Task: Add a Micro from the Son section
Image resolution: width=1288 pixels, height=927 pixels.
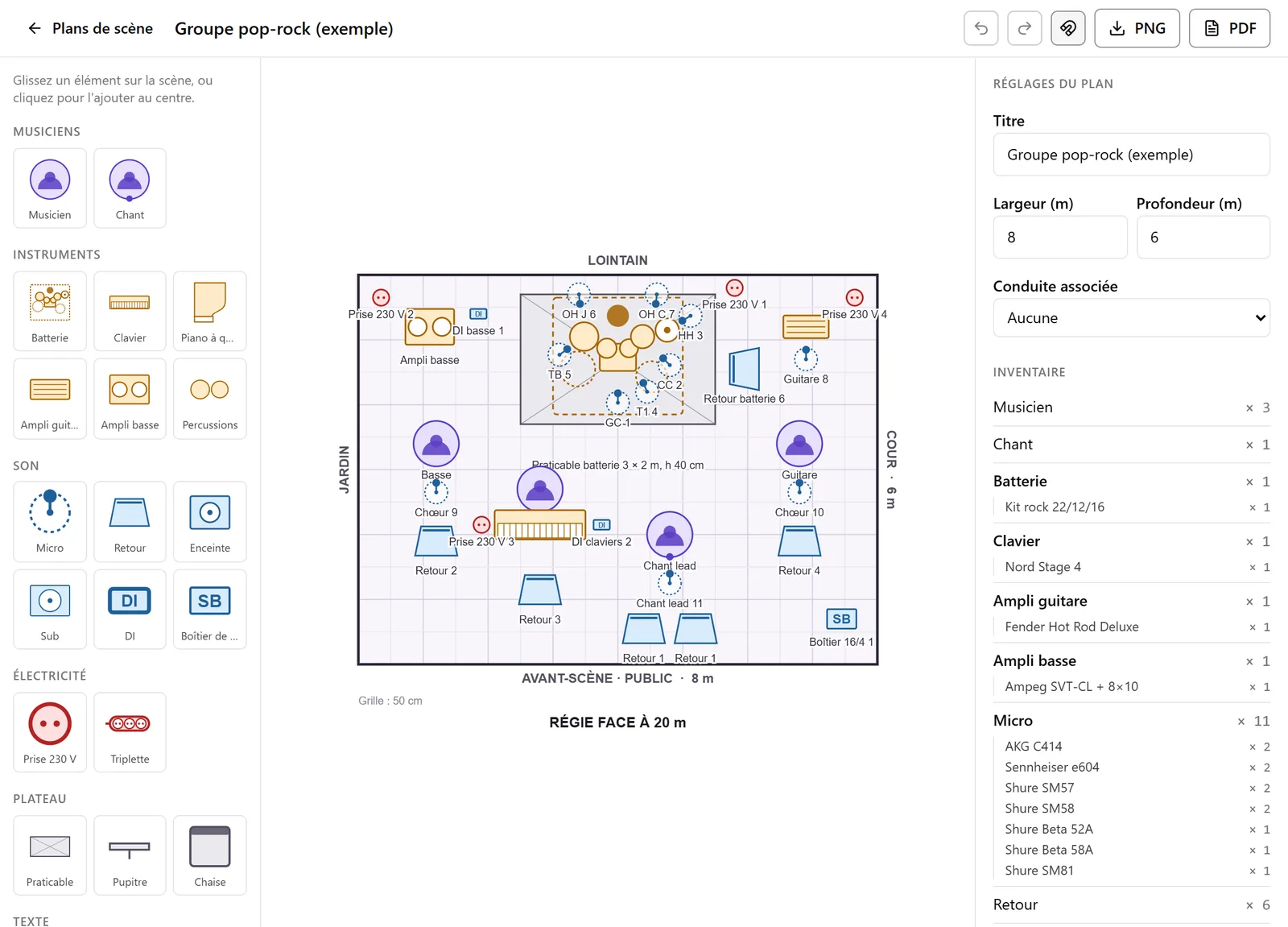Action: click(50, 521)
